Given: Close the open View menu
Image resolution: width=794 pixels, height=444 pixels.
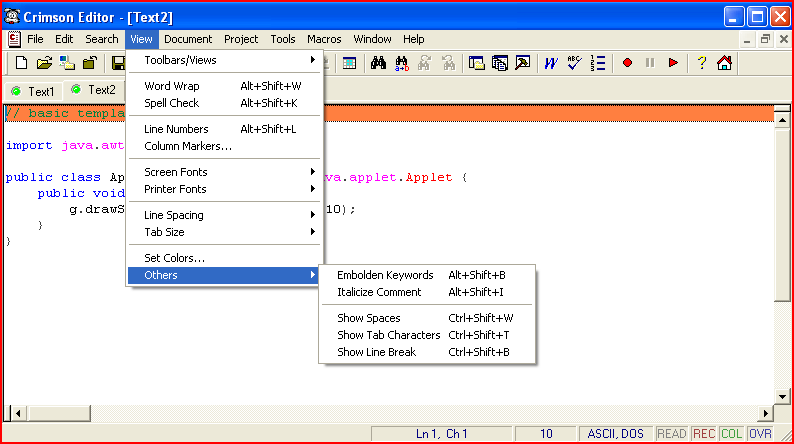Looking at the screenshot, I should click(x=141, y=39).
